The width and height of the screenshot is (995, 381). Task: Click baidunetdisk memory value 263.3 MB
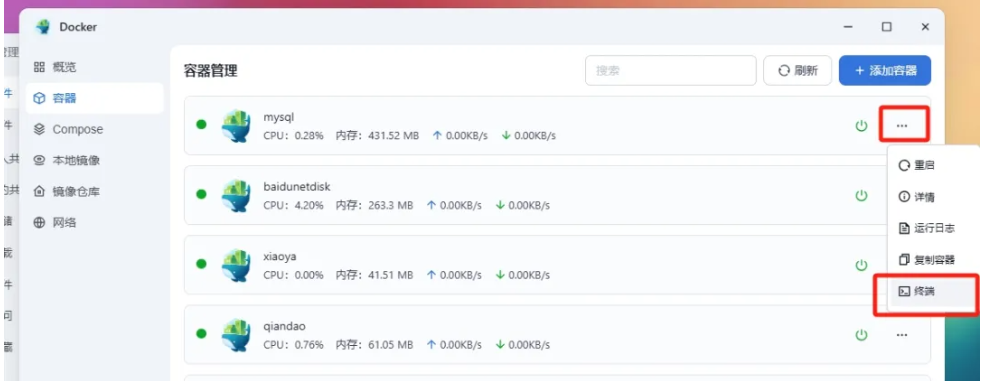pos(392,206)
